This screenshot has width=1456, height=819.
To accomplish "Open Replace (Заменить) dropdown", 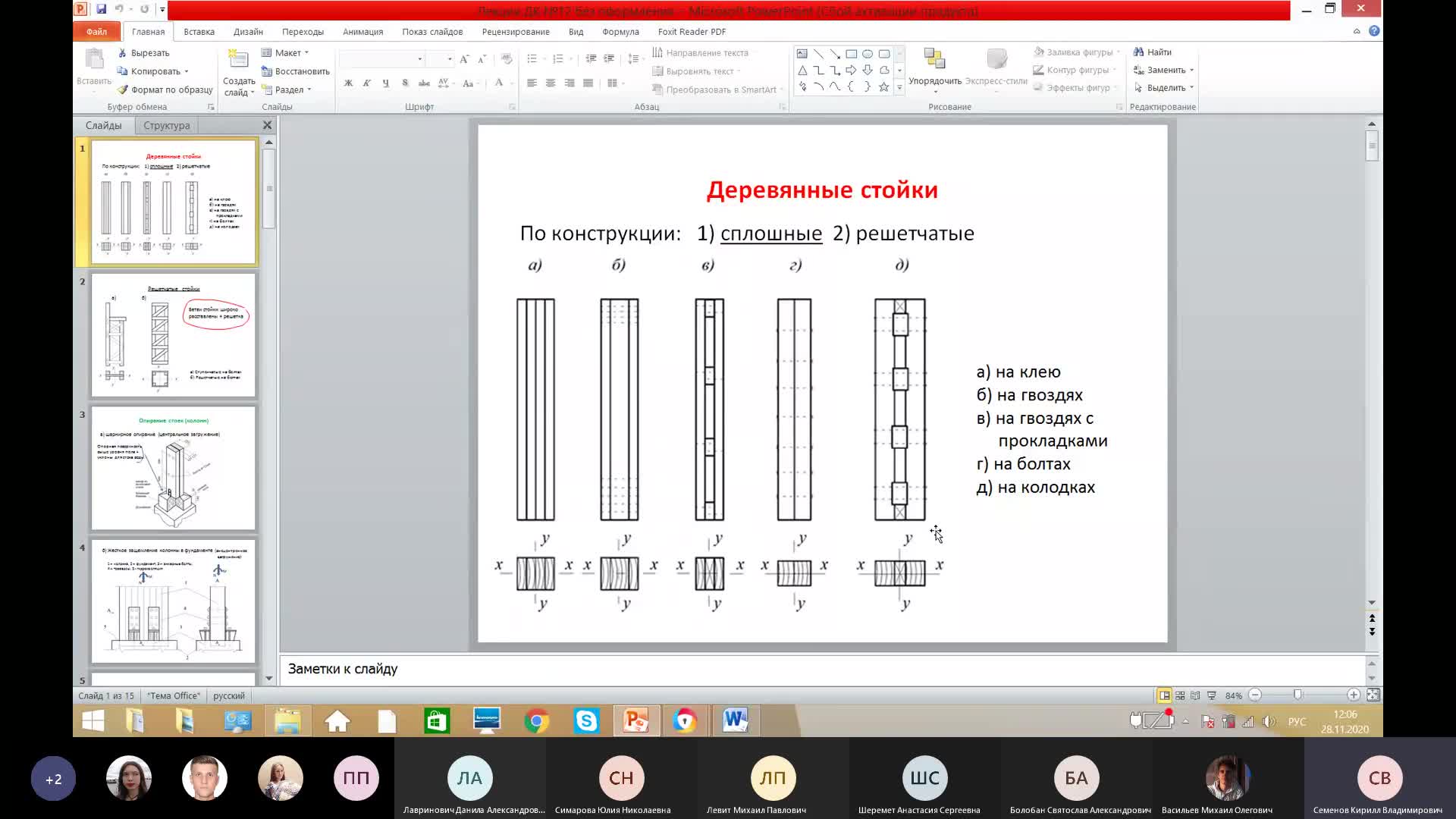I will tap(1164, 70).
